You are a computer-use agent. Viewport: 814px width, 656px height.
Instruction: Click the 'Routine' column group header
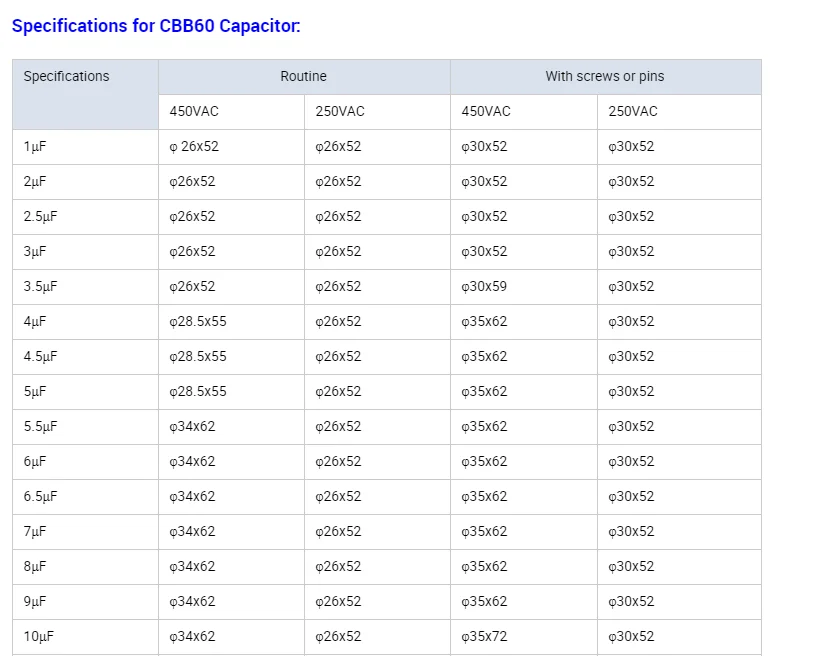(303, 77)
